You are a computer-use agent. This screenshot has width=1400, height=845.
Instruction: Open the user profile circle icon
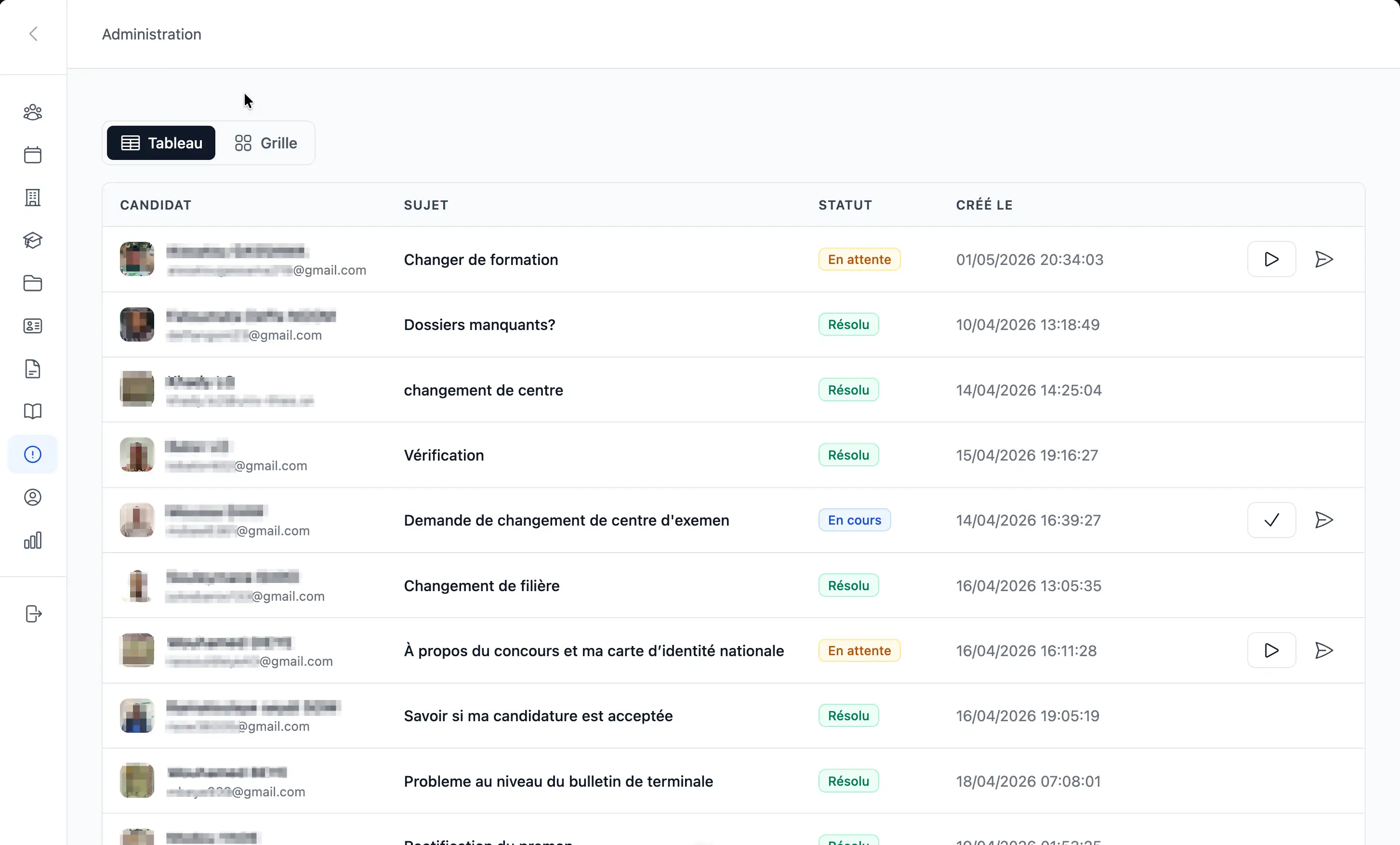point(32,497)
